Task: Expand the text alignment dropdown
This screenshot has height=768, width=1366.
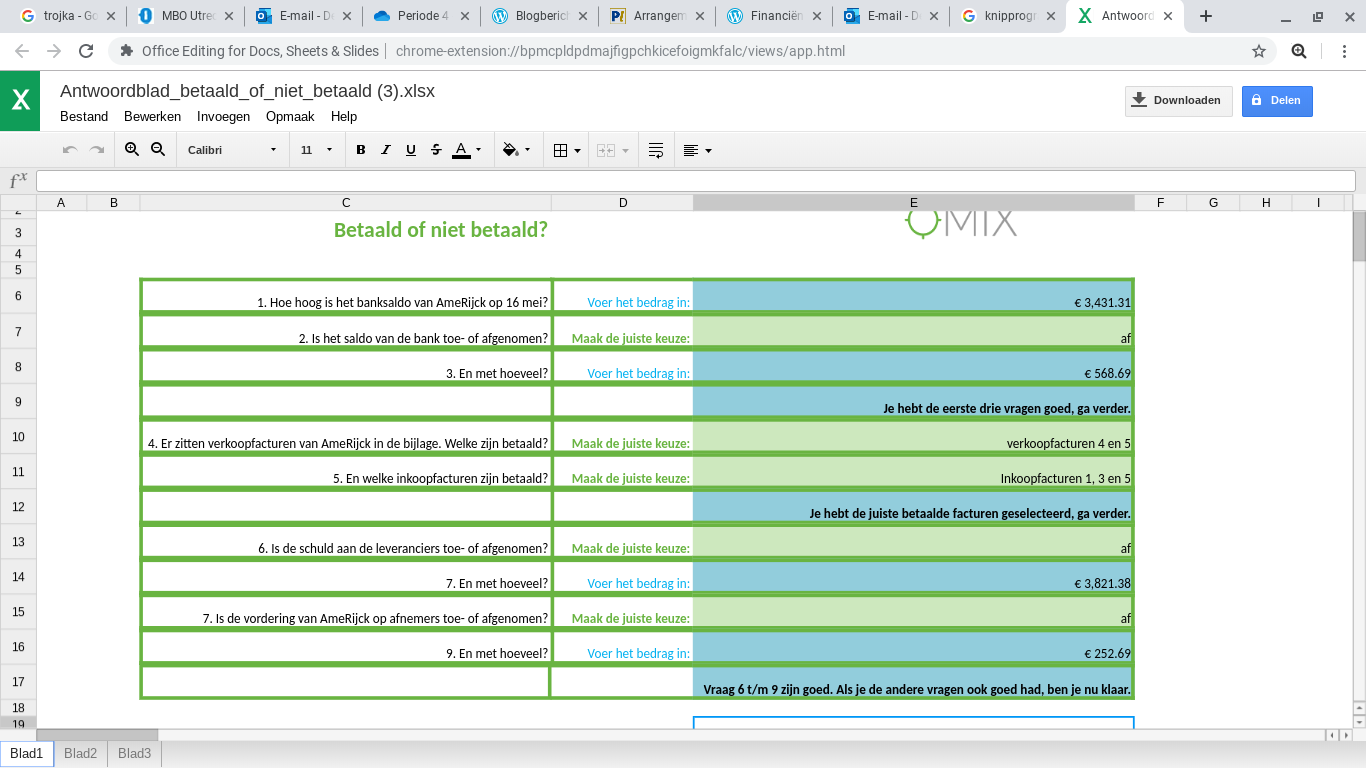Action: pyautogui.click(x=697, y=150)
